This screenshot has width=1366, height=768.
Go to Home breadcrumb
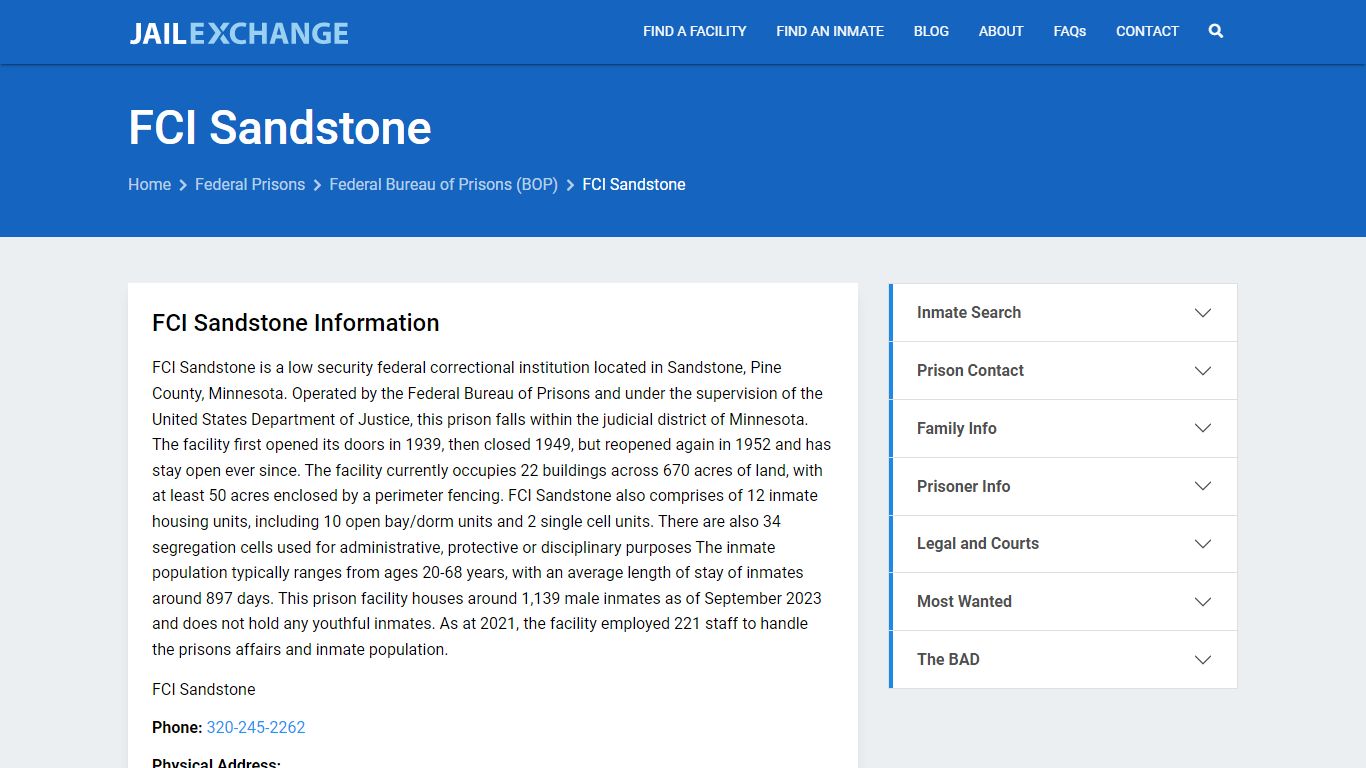coord(149,184)
